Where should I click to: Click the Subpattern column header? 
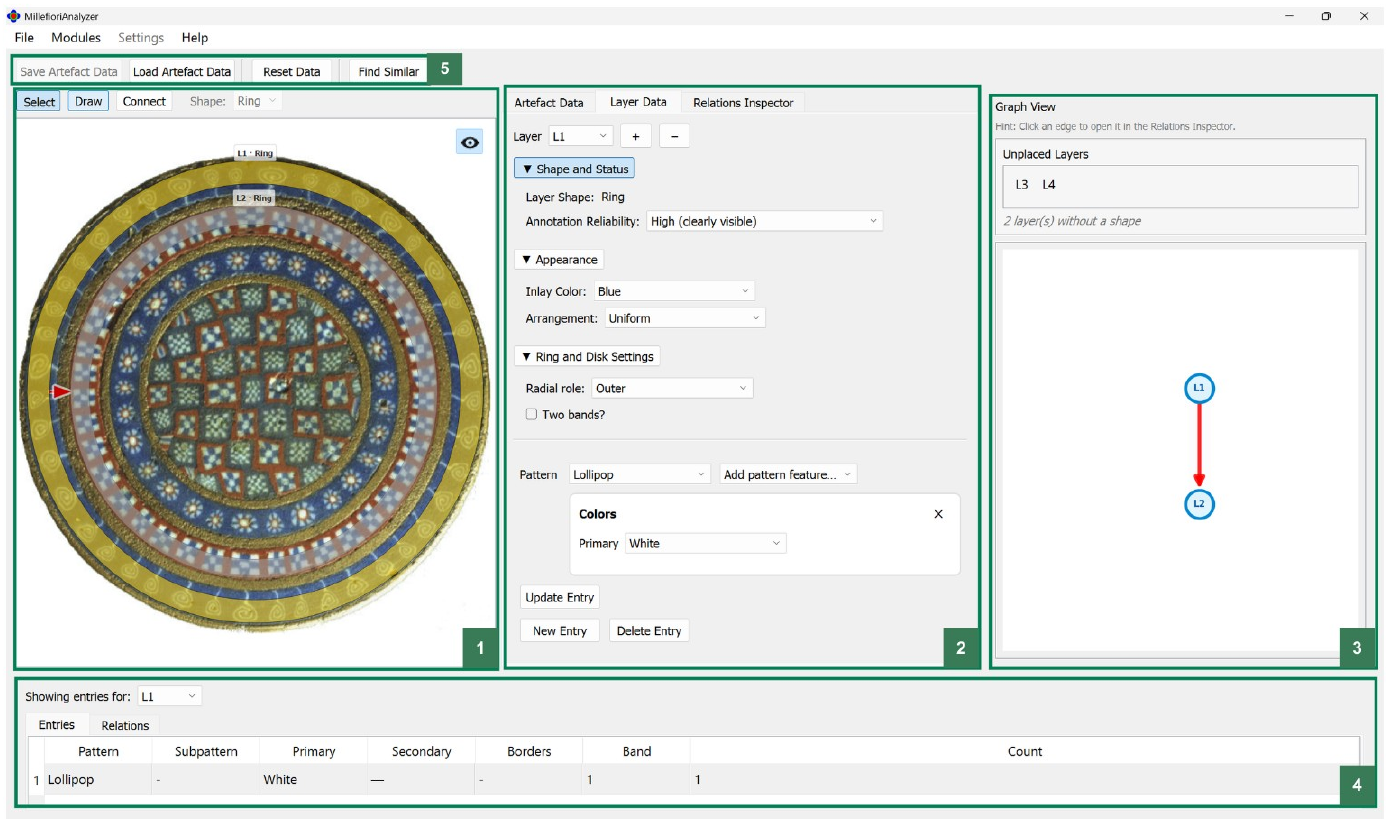coord(205,751)
